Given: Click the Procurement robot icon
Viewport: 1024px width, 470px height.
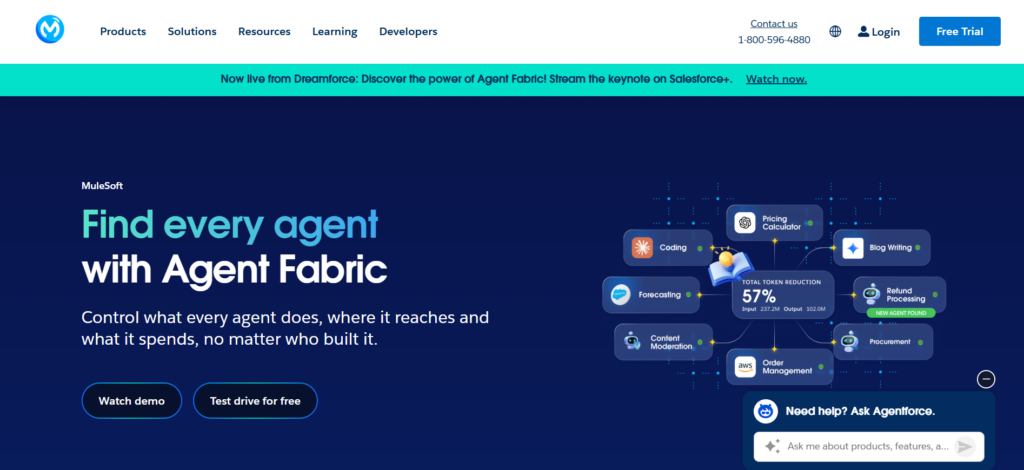Looking at the screenshot, I should click(x=849, y=341).
